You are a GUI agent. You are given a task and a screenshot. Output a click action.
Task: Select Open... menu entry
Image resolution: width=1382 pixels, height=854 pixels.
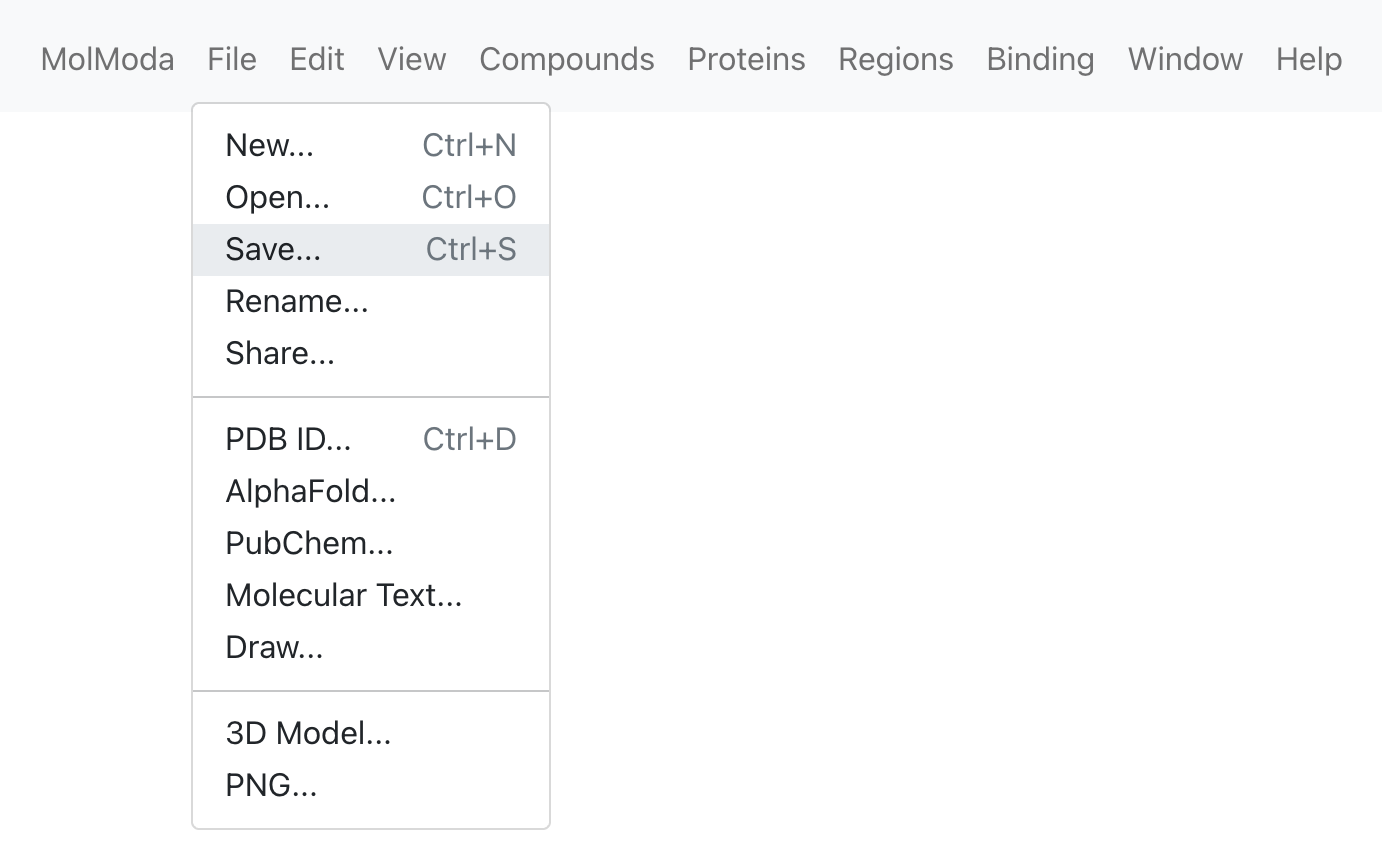click(x=371, y=198)
